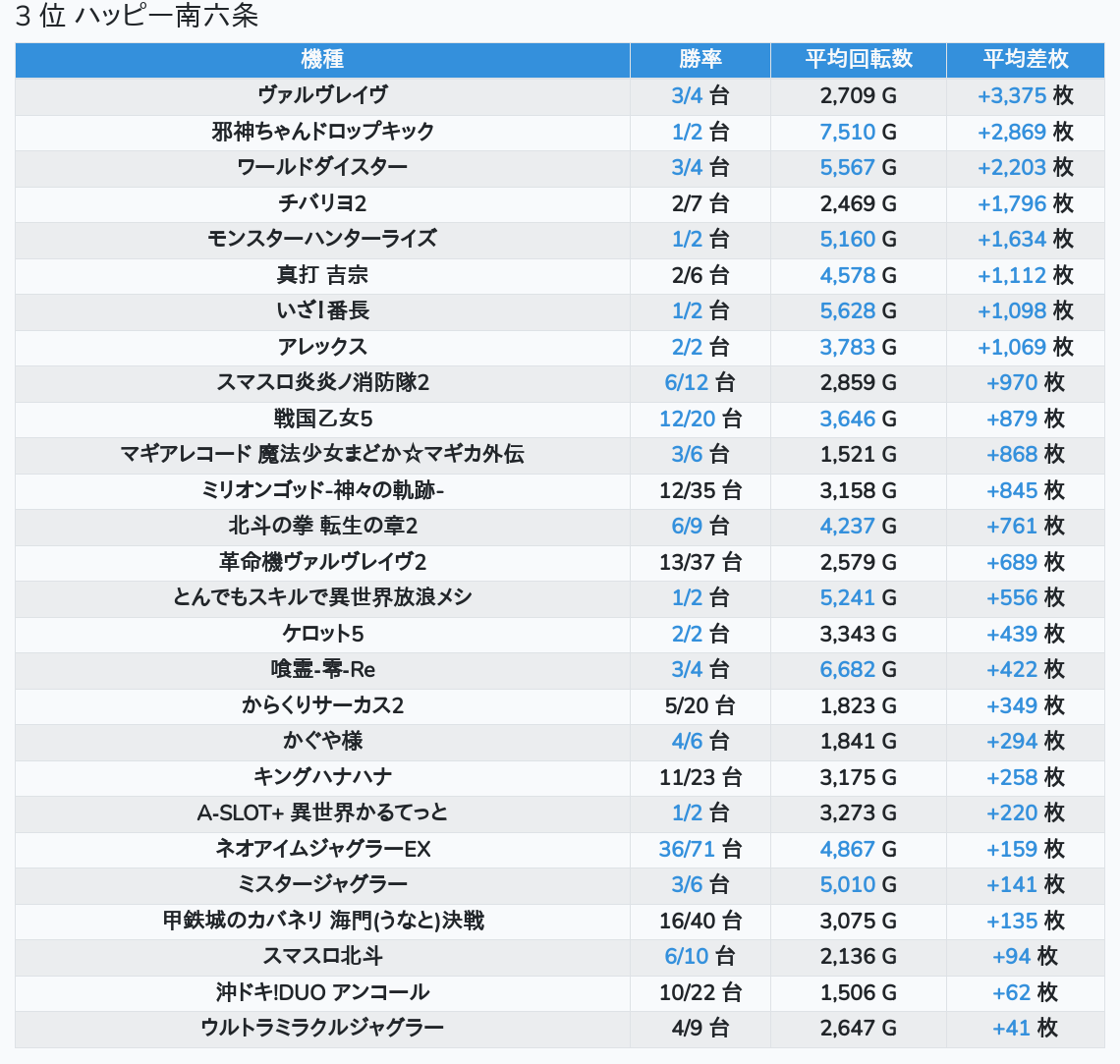
Task: Click A-SLOT+ 異世界かるてっと machine name
Action: point(322,813)
